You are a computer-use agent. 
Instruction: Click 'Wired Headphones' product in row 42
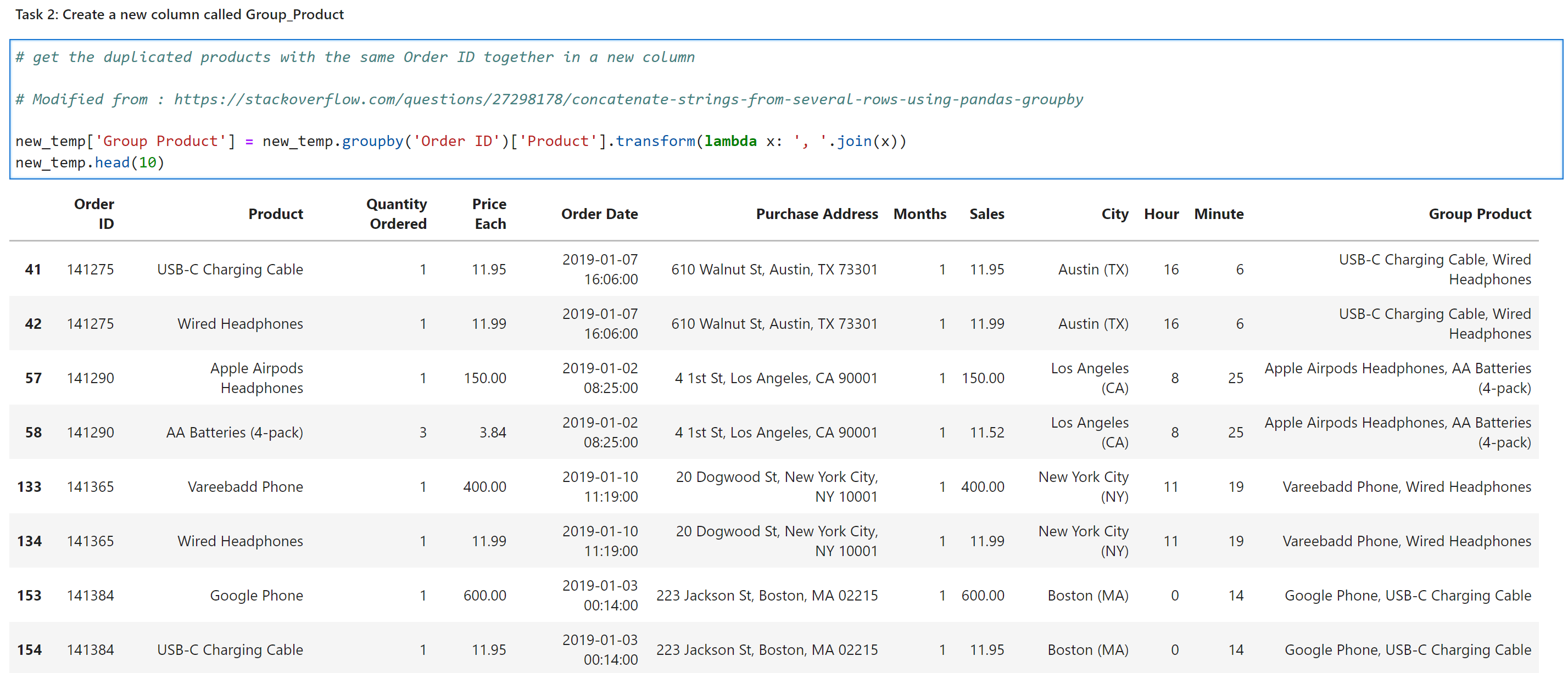click(x=240, y=324)
